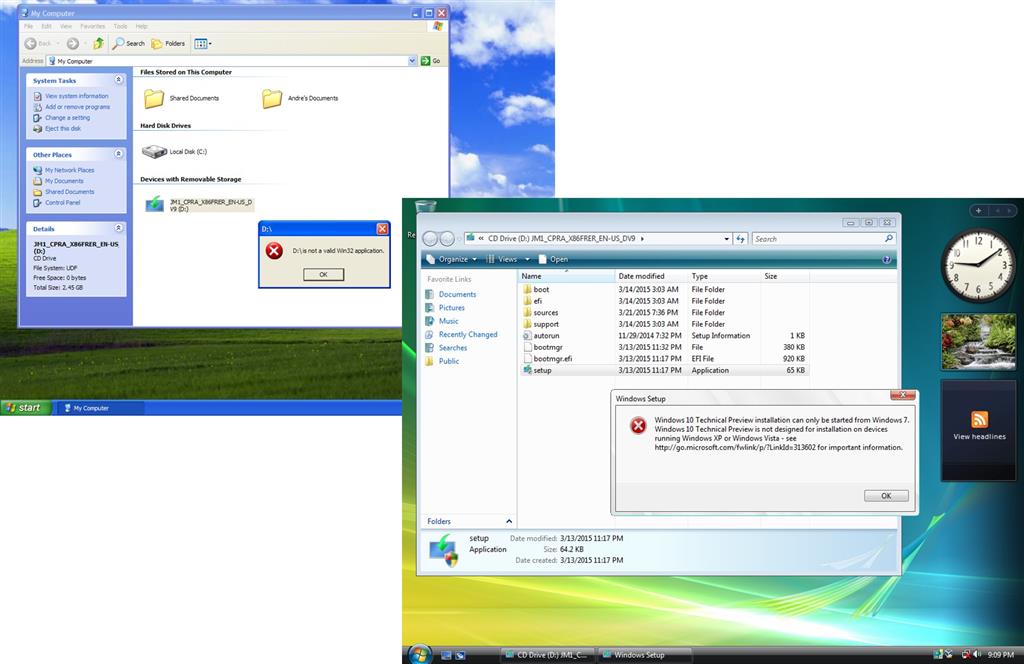Screen dimensions: 1024x664
Task: Expand the Folders pane in Vista Explorer
Action: [x=509, y=521]
